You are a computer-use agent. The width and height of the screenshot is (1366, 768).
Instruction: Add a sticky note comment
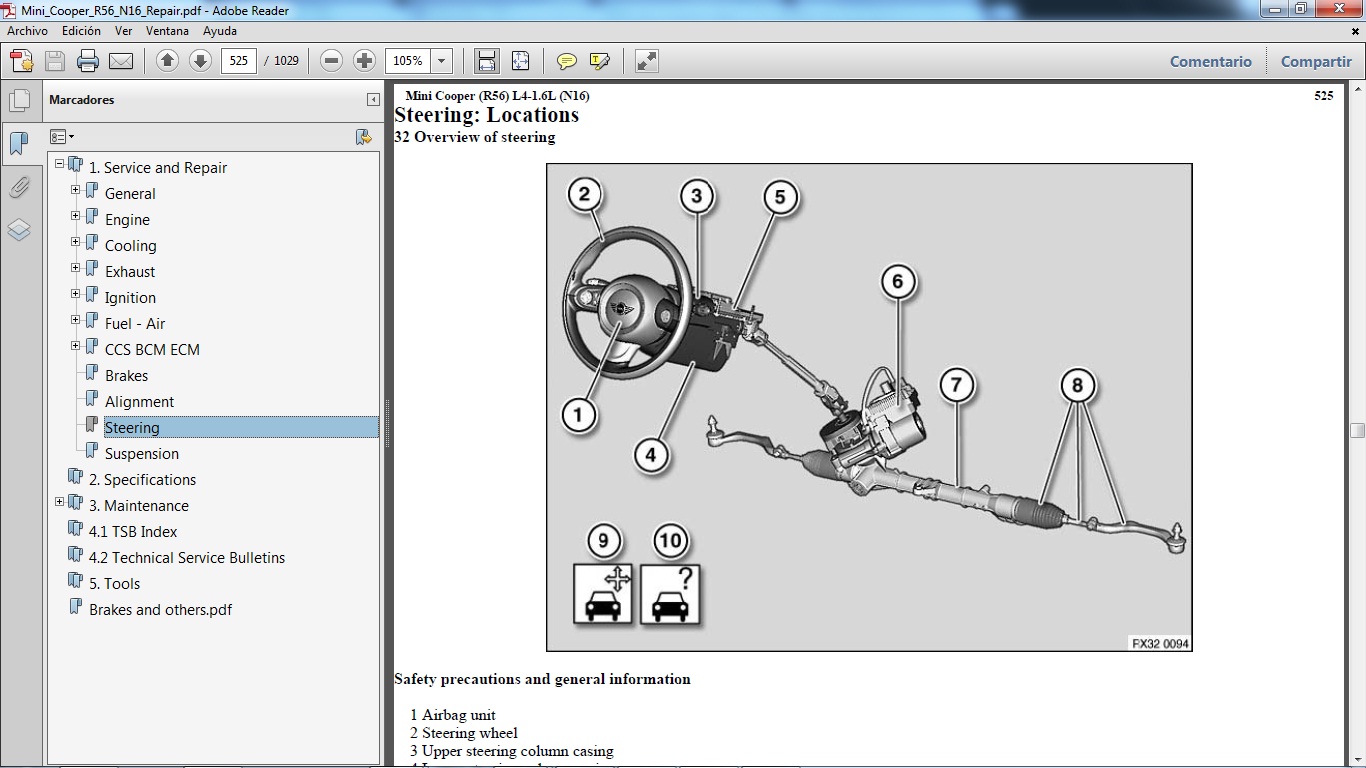pos(567,61)
